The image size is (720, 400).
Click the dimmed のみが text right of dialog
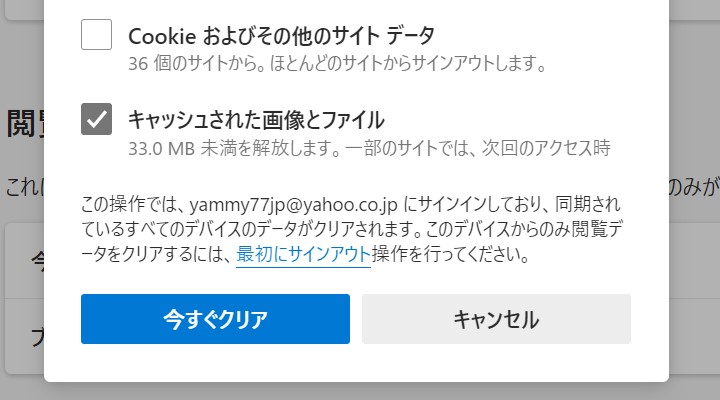pyautogui.click(x=693, y=187)
